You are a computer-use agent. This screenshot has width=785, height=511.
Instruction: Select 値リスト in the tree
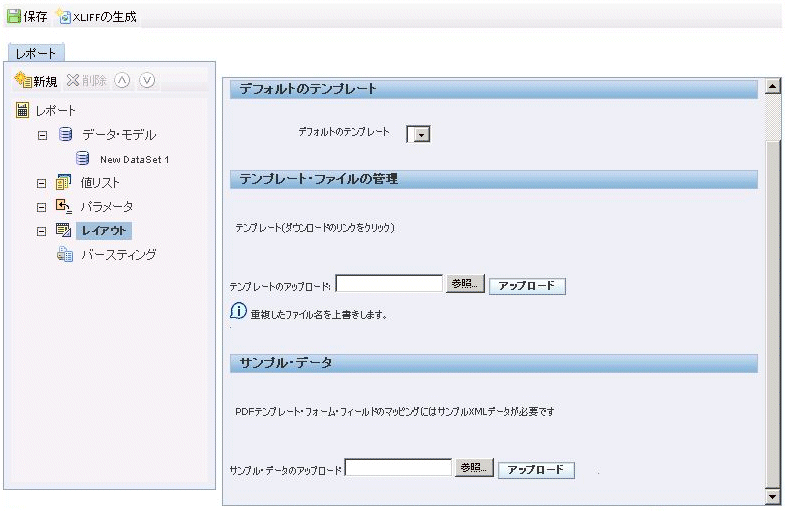[x=100, y=183]
